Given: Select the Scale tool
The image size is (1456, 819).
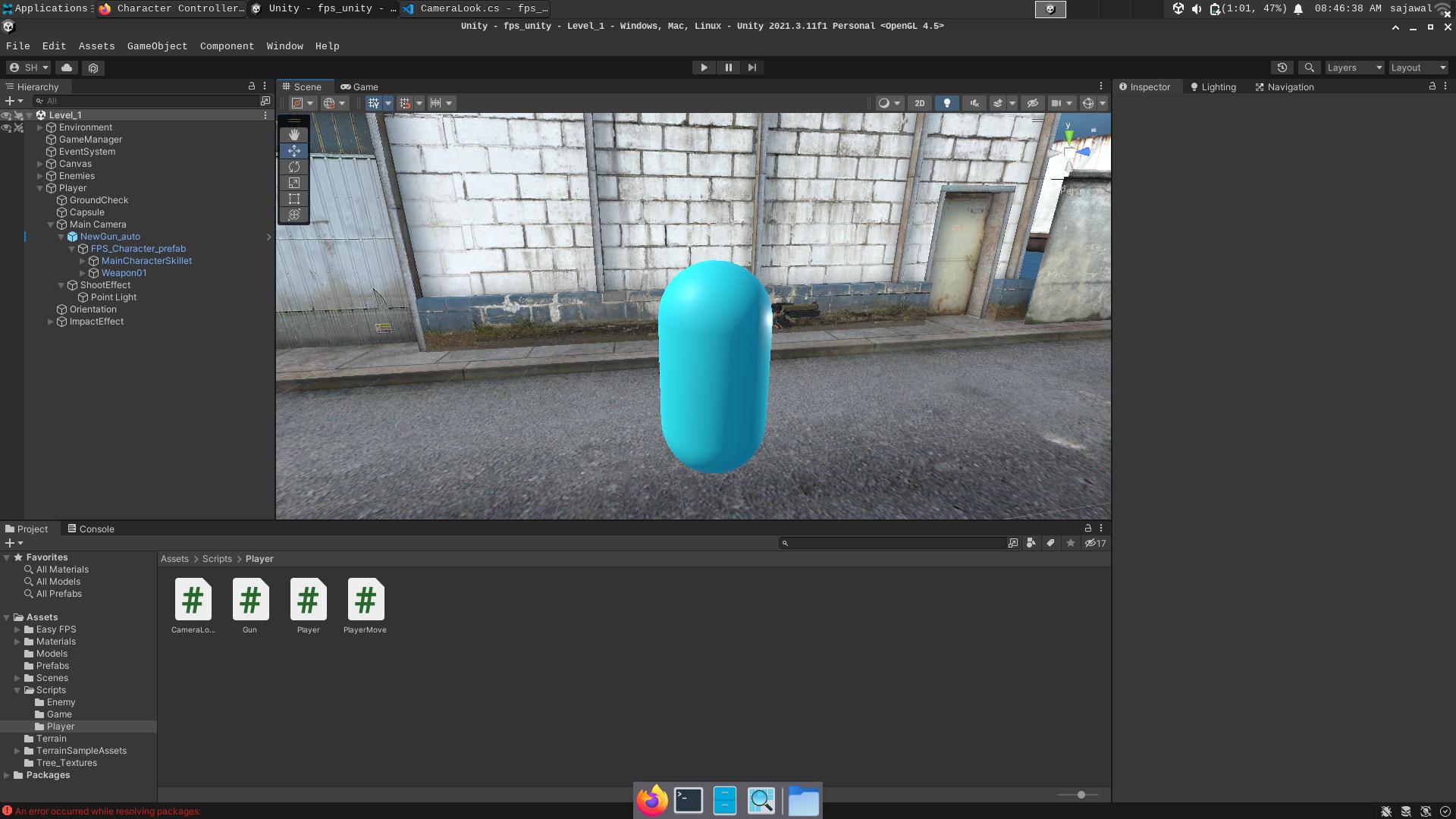Looking at the screenshot, I should pos(294,182).
